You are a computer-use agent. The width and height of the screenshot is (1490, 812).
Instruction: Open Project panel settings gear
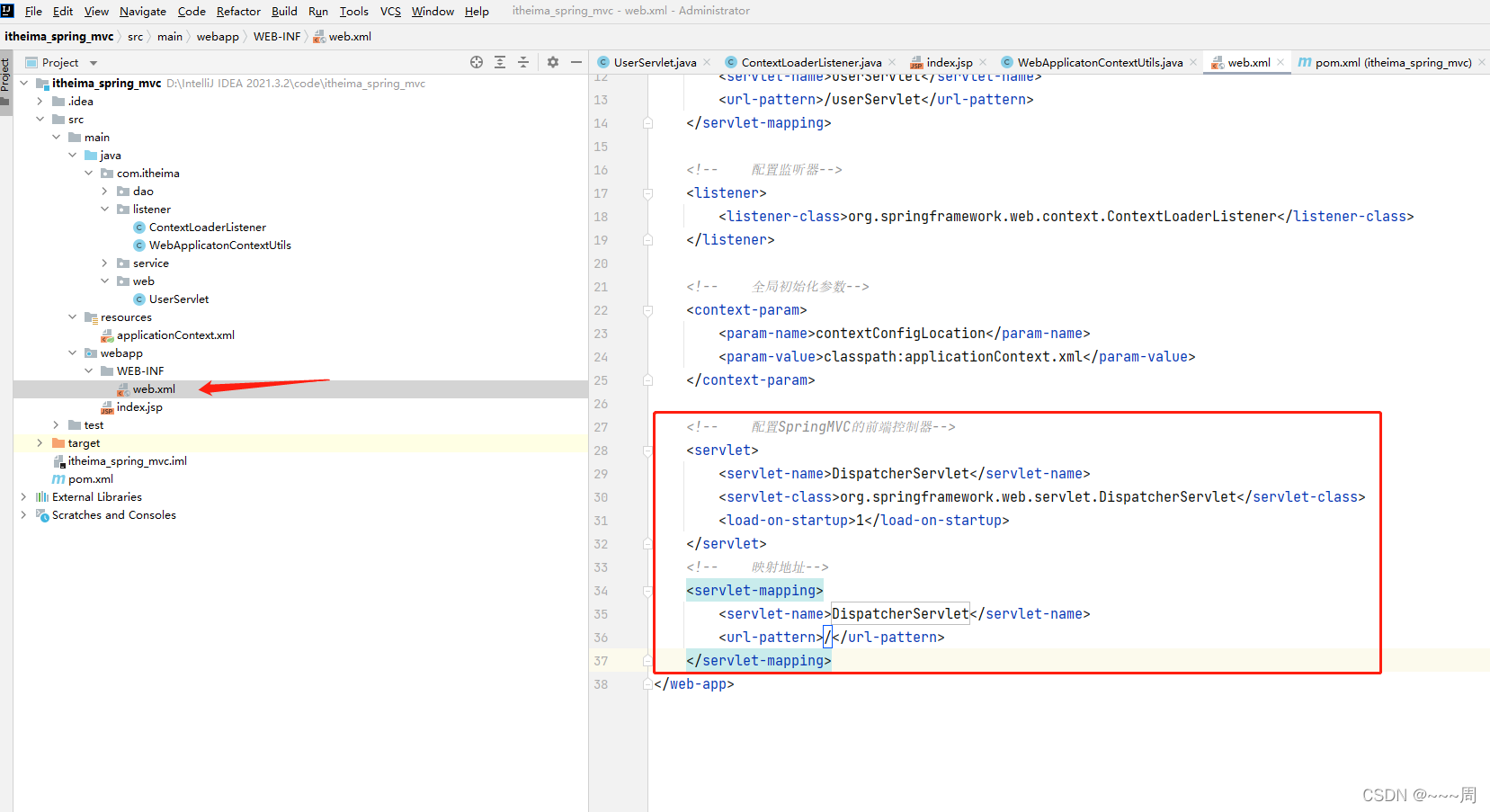pyautogui.click(x=553, y=62)
